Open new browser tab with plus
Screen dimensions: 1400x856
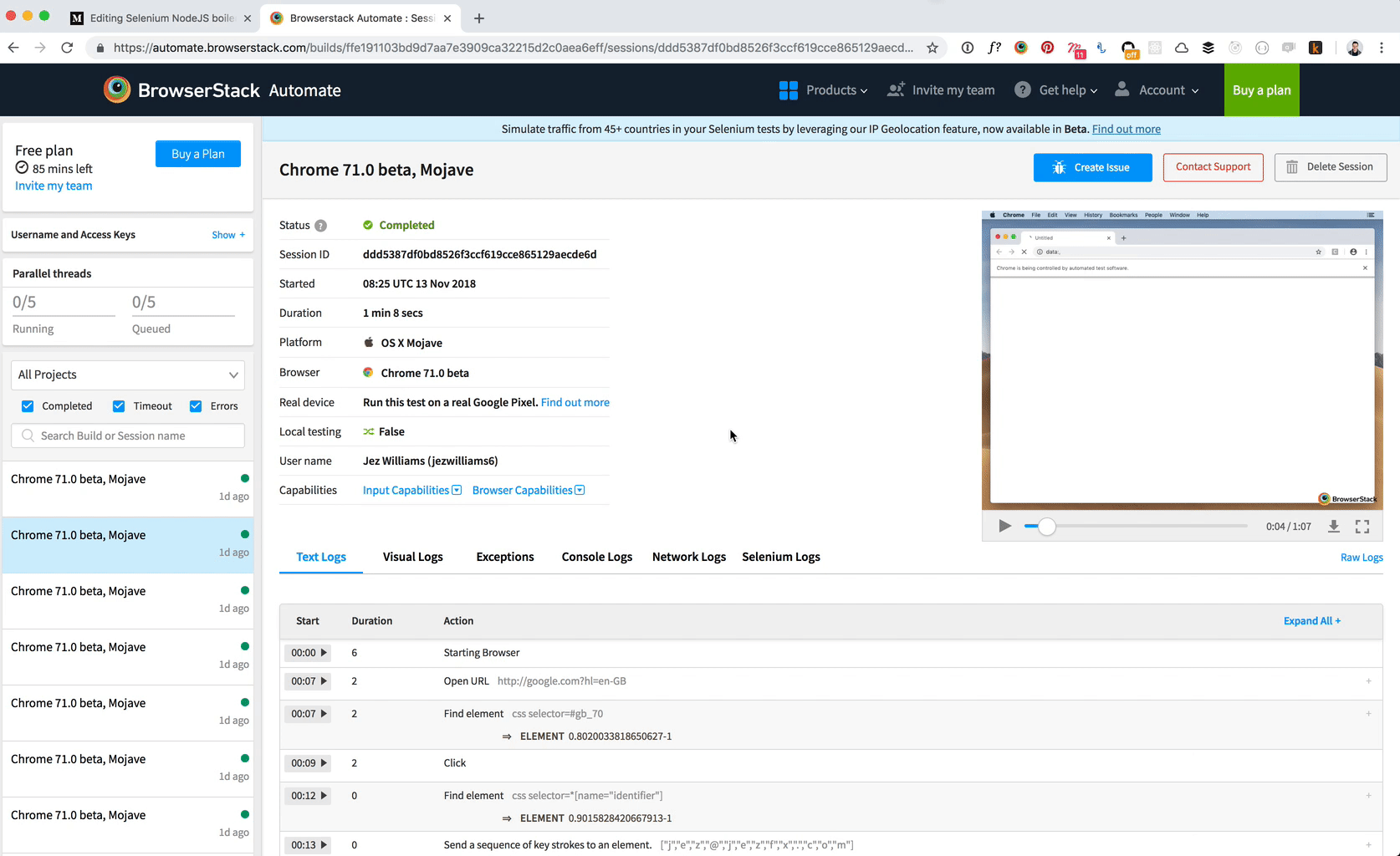click(x=479, y=18)
